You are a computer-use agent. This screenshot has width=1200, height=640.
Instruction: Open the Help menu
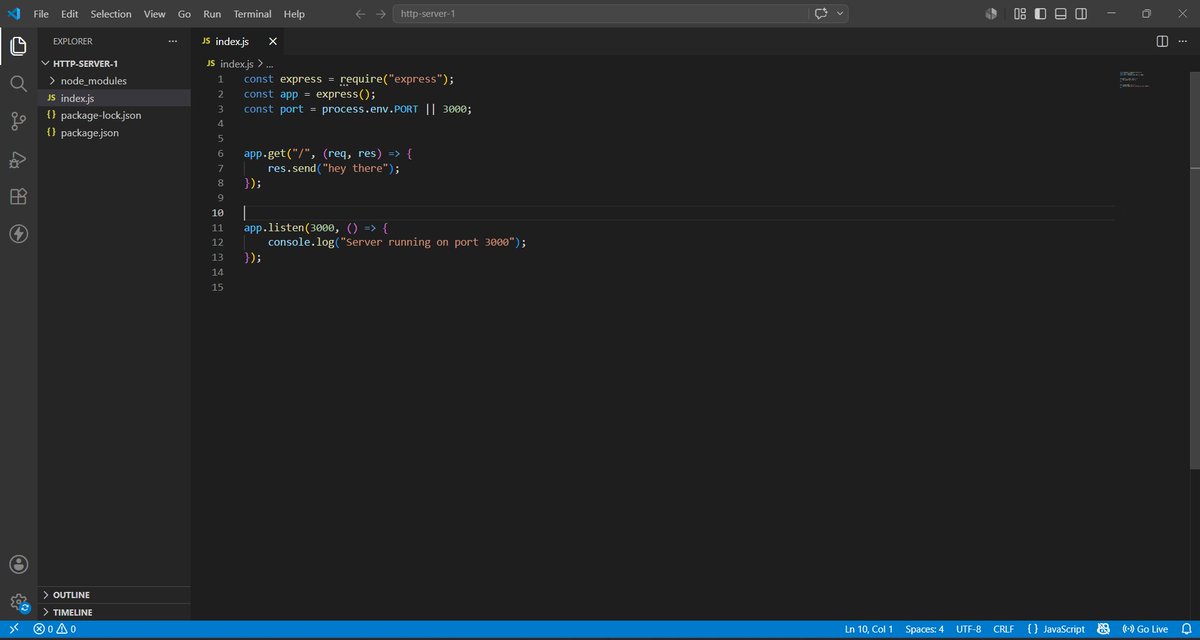pos(294,14)
